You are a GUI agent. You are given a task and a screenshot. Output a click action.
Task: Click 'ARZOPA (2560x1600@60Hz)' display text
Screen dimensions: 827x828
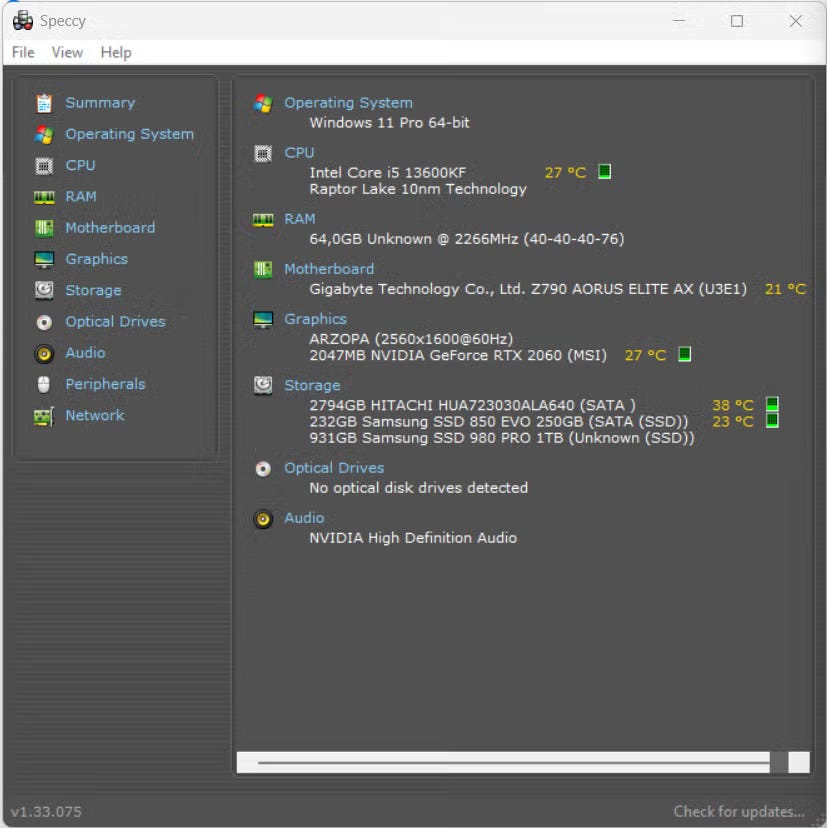[411, 339]
